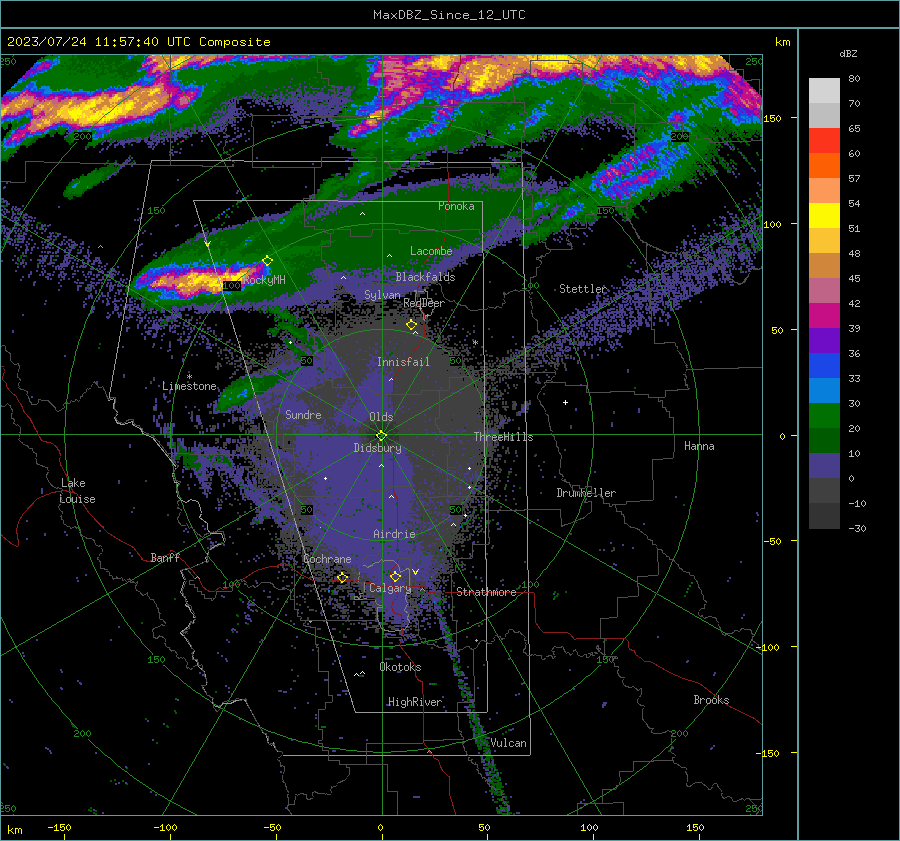Click the Strathmore label

(x=486, y=592)
